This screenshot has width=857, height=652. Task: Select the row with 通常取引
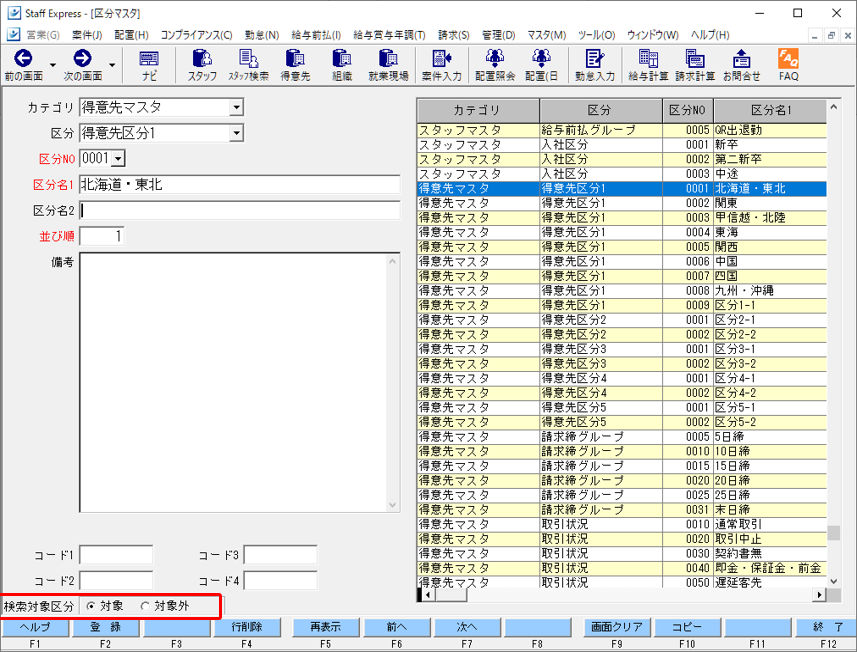point(622,524)
